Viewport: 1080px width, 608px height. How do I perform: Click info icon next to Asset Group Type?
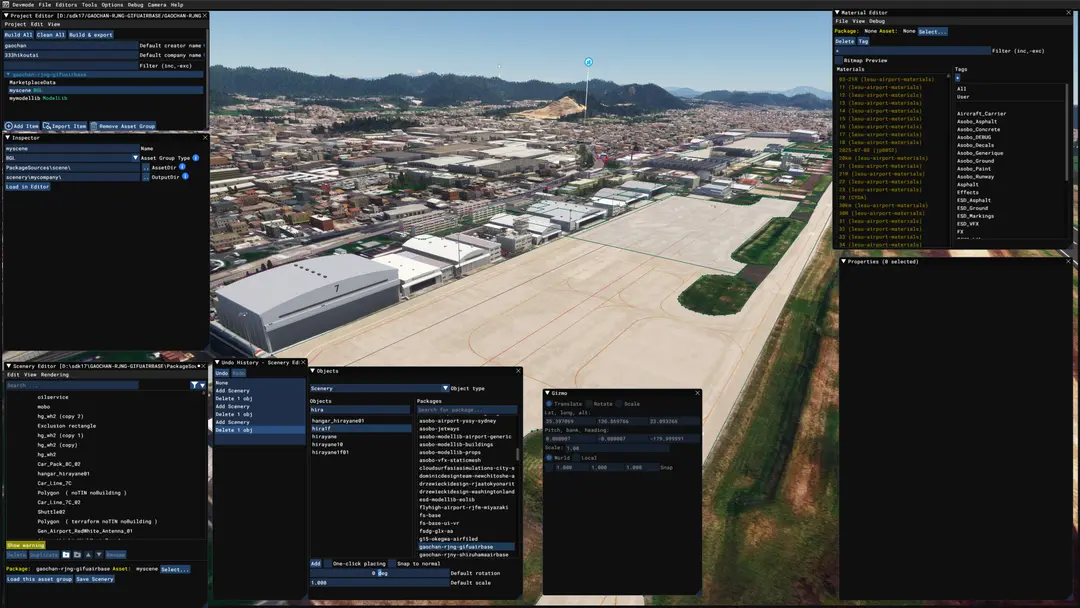tap(196, 158)
